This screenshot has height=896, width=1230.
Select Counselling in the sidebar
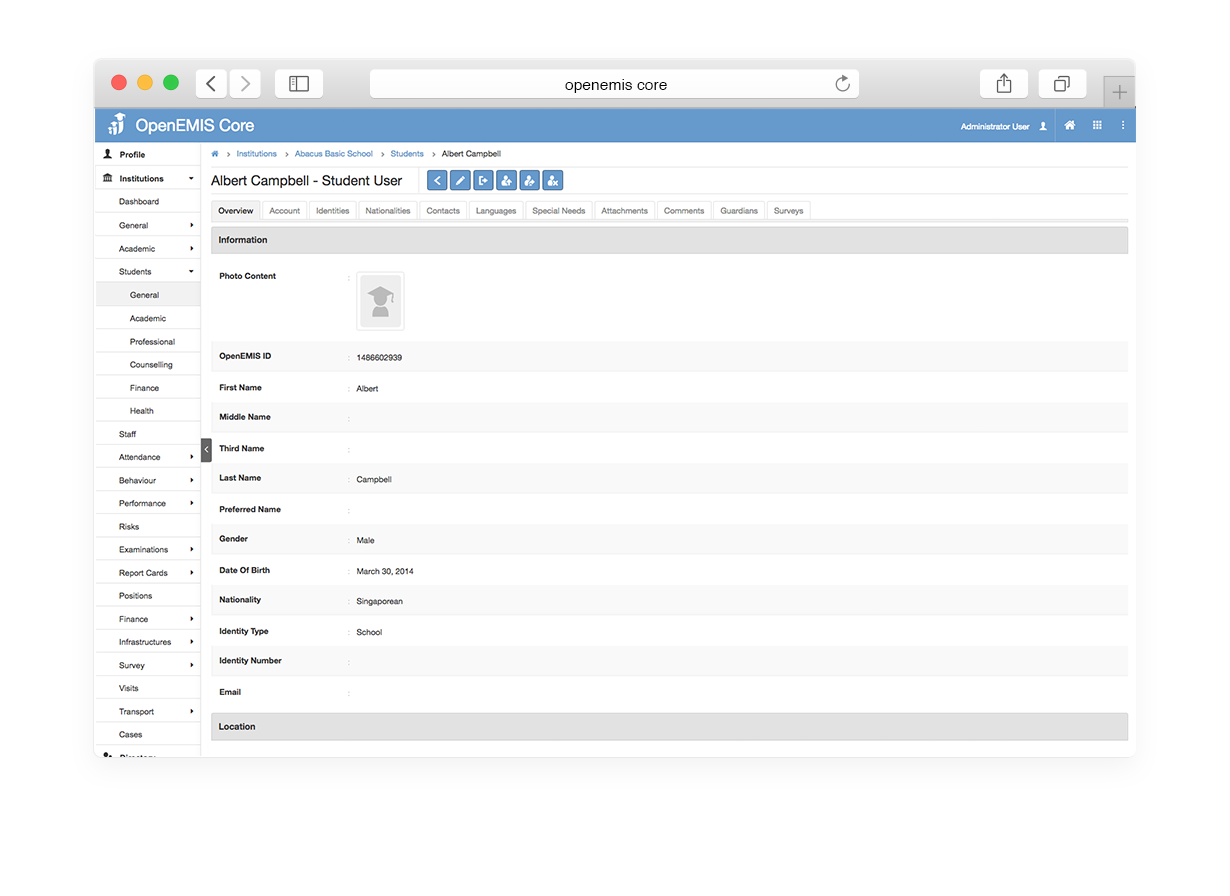(x=151, y=365)
